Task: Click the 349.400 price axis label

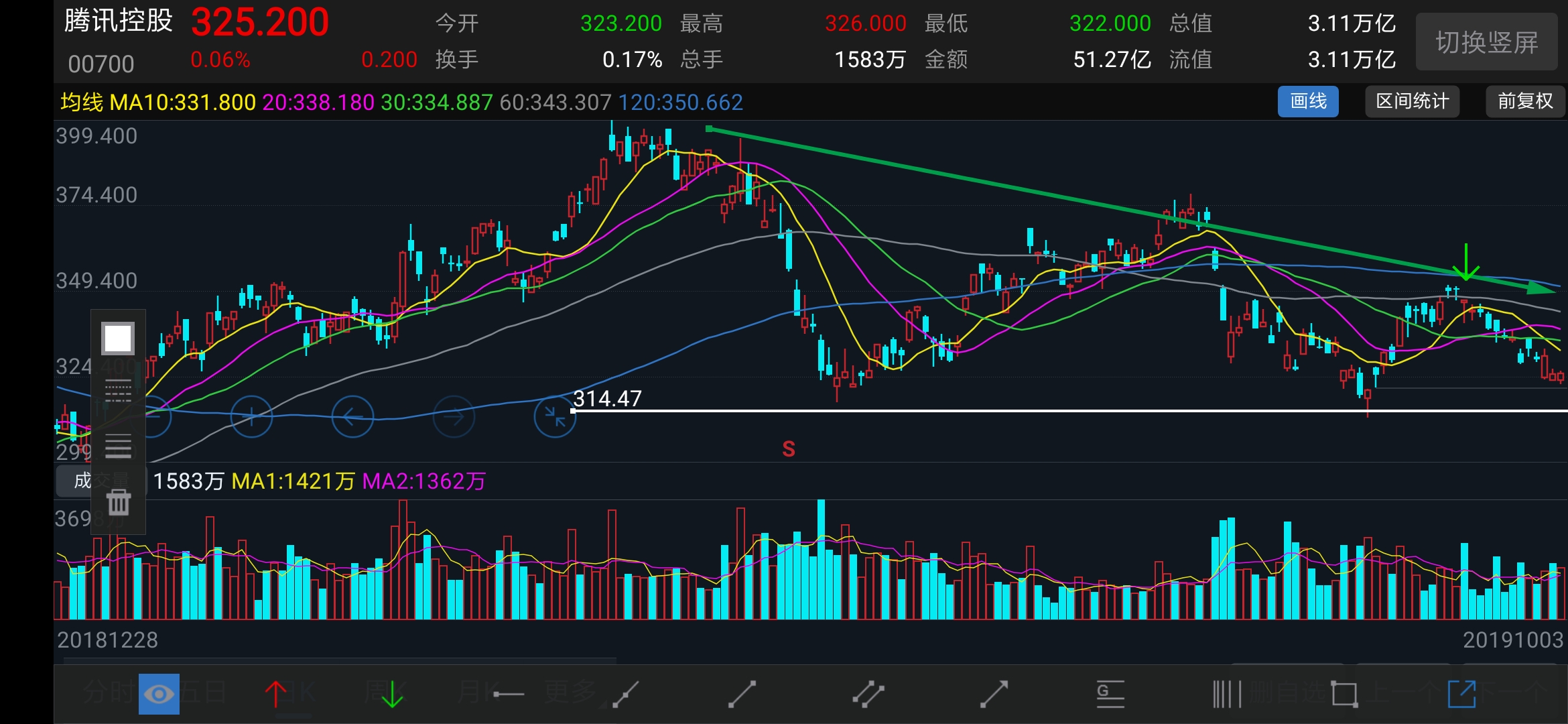Action: point(96,281)
